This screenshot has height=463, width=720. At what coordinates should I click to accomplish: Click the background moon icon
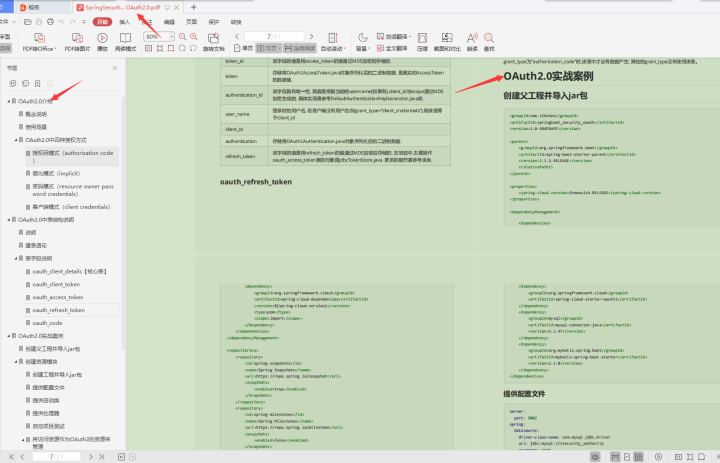[363, 38]
